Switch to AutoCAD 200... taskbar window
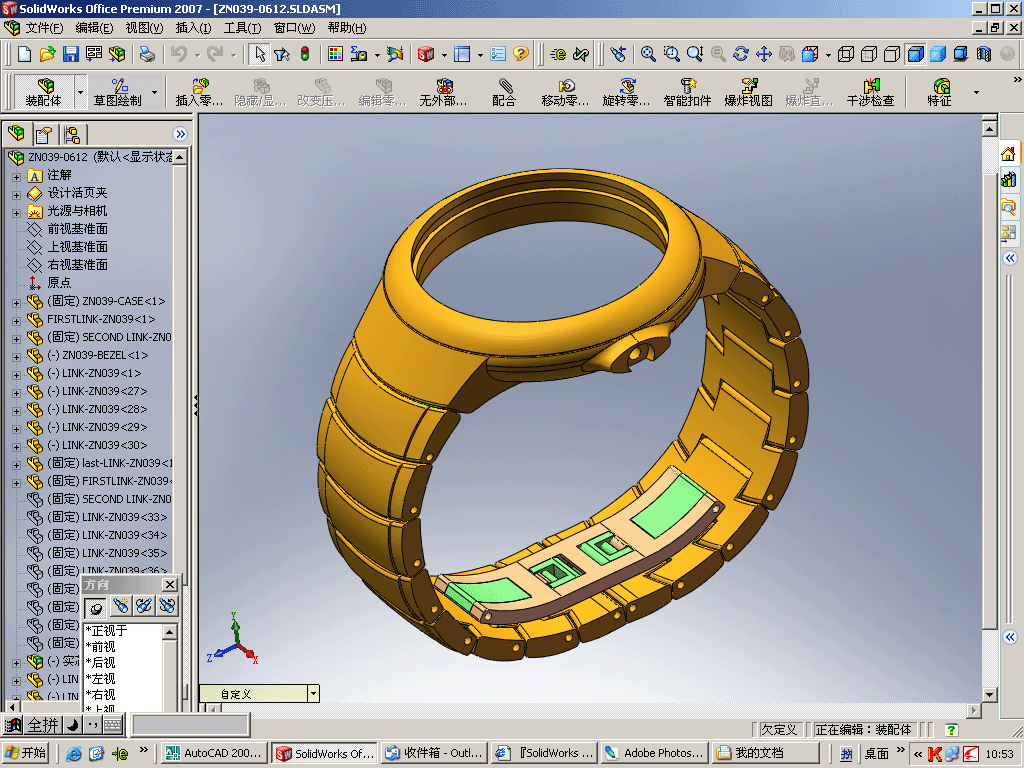Viewport: 1024px width, 768px height. (x=214, y=753)
